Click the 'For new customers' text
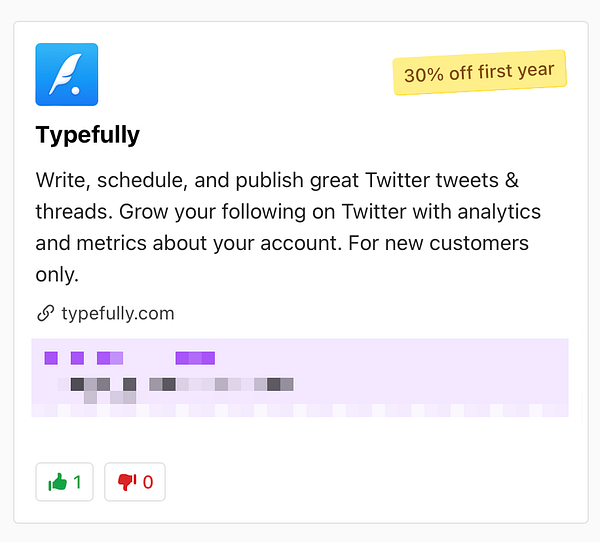The height and width of the screenshot is (542, 600). pyautogui.click(x=439, y=243)
